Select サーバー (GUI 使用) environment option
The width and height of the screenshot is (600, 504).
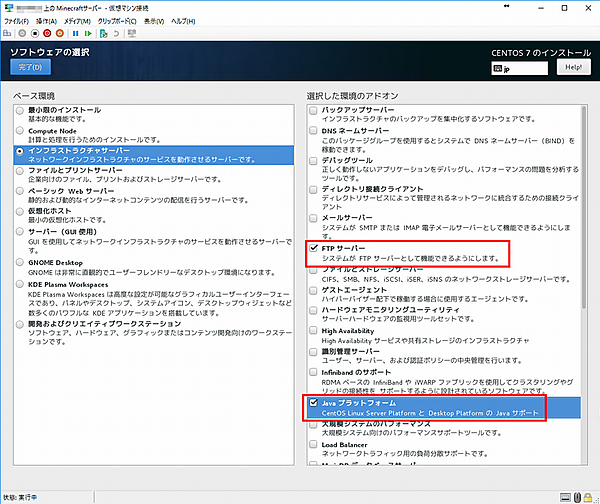pyautogui.click(x=21, y=232)
